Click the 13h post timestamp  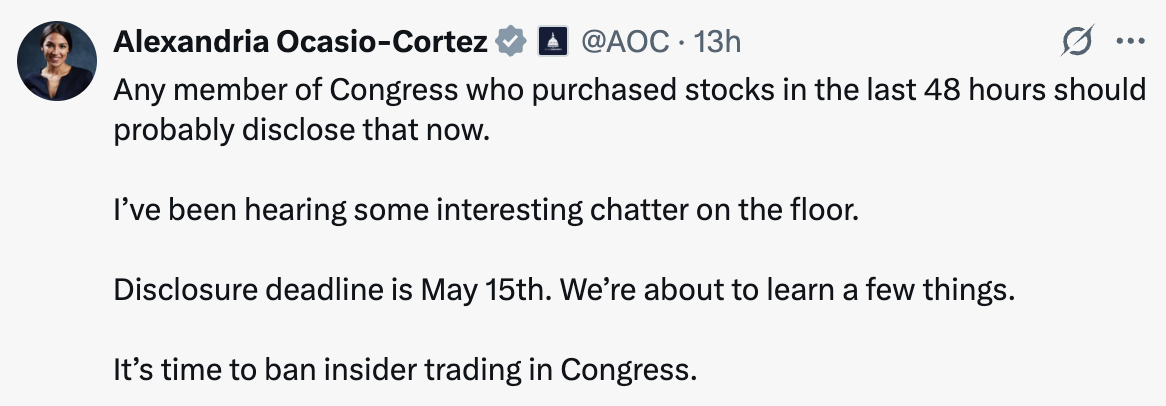tap(717, 41)
